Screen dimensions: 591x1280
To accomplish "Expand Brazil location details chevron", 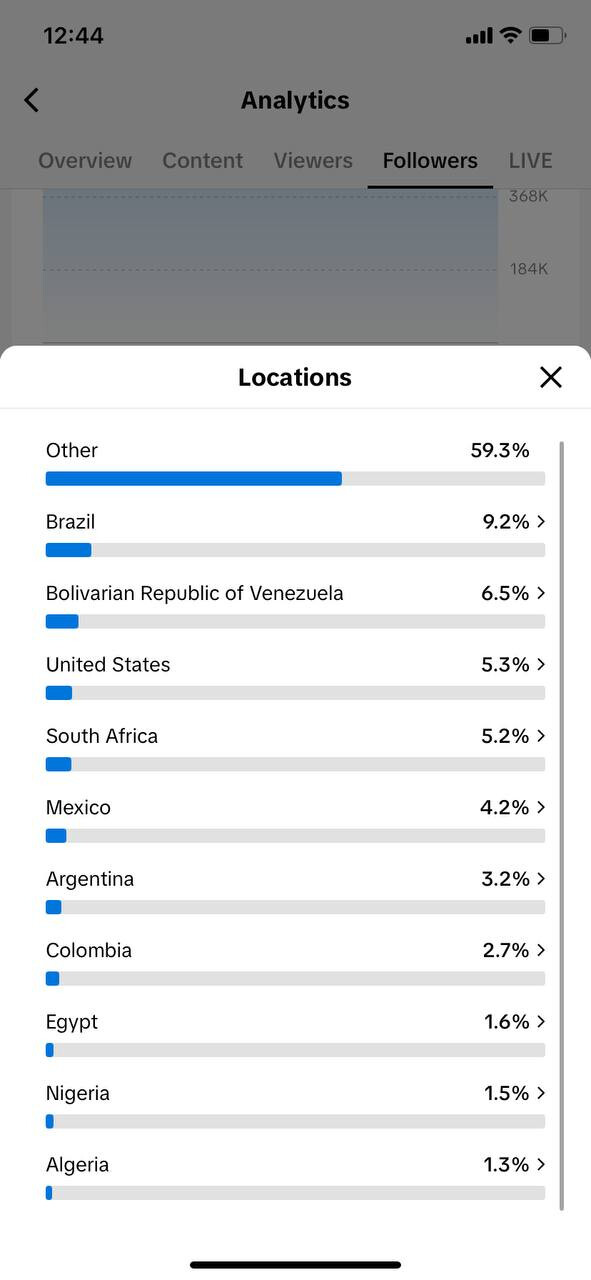I will pos(541,521).
